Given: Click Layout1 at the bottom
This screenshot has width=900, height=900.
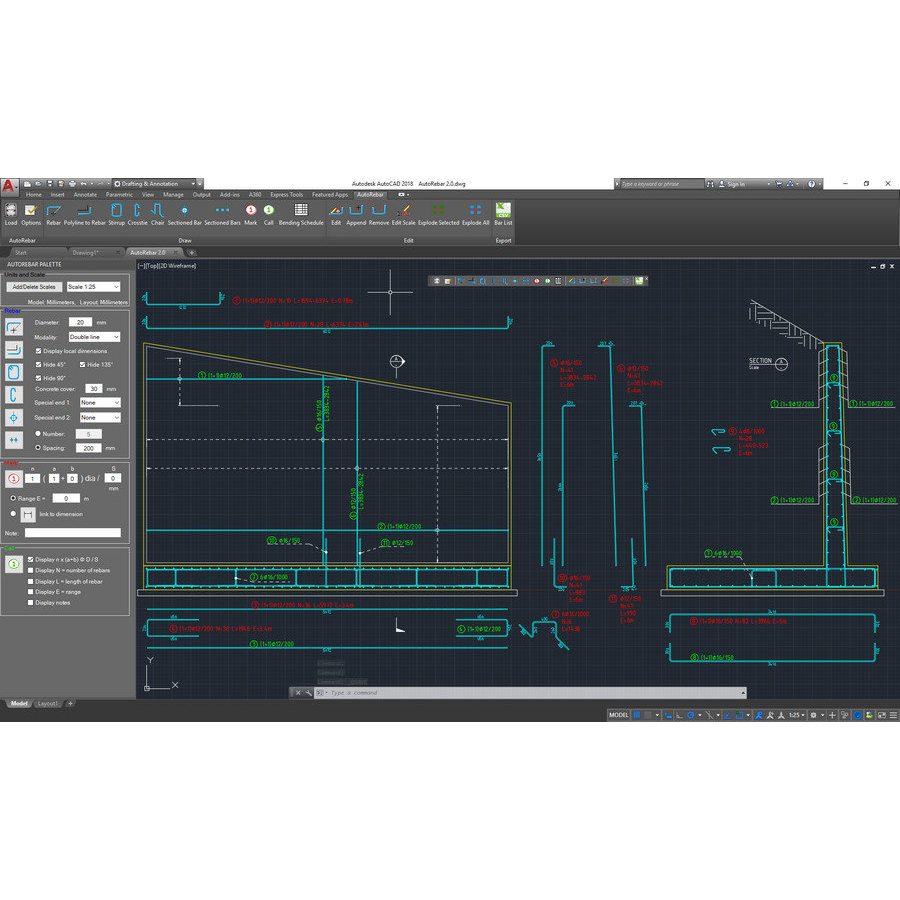Looking at the screenshot, I should (47, 703).
